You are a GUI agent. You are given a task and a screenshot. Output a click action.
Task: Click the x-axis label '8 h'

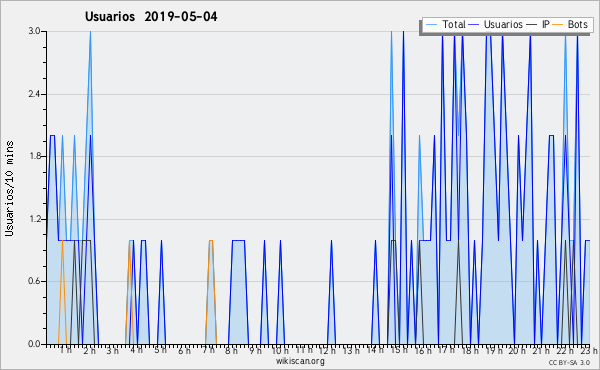pyautogui.click(x=231, y=350)
